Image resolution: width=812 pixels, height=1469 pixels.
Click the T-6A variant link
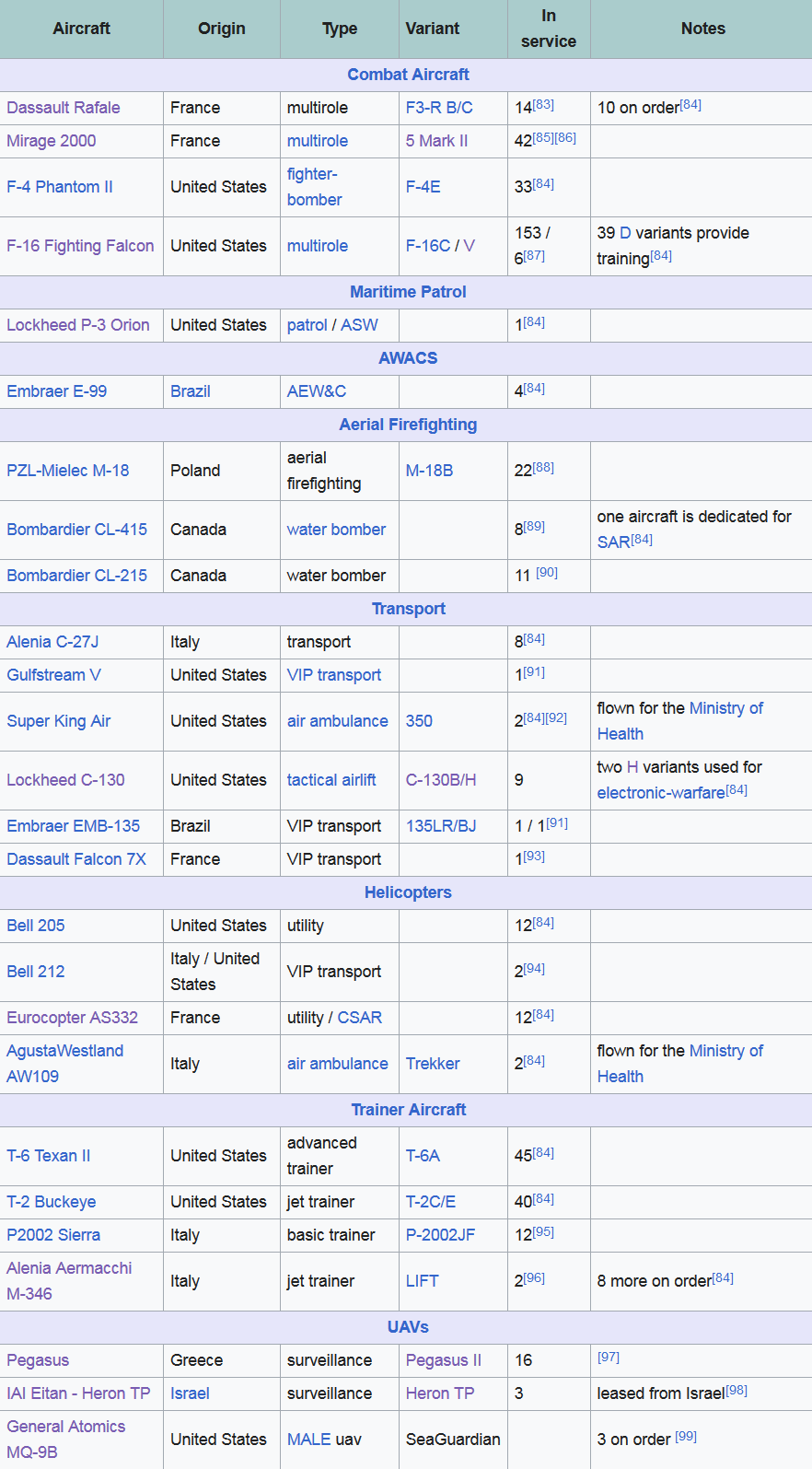coord(423,1156)
